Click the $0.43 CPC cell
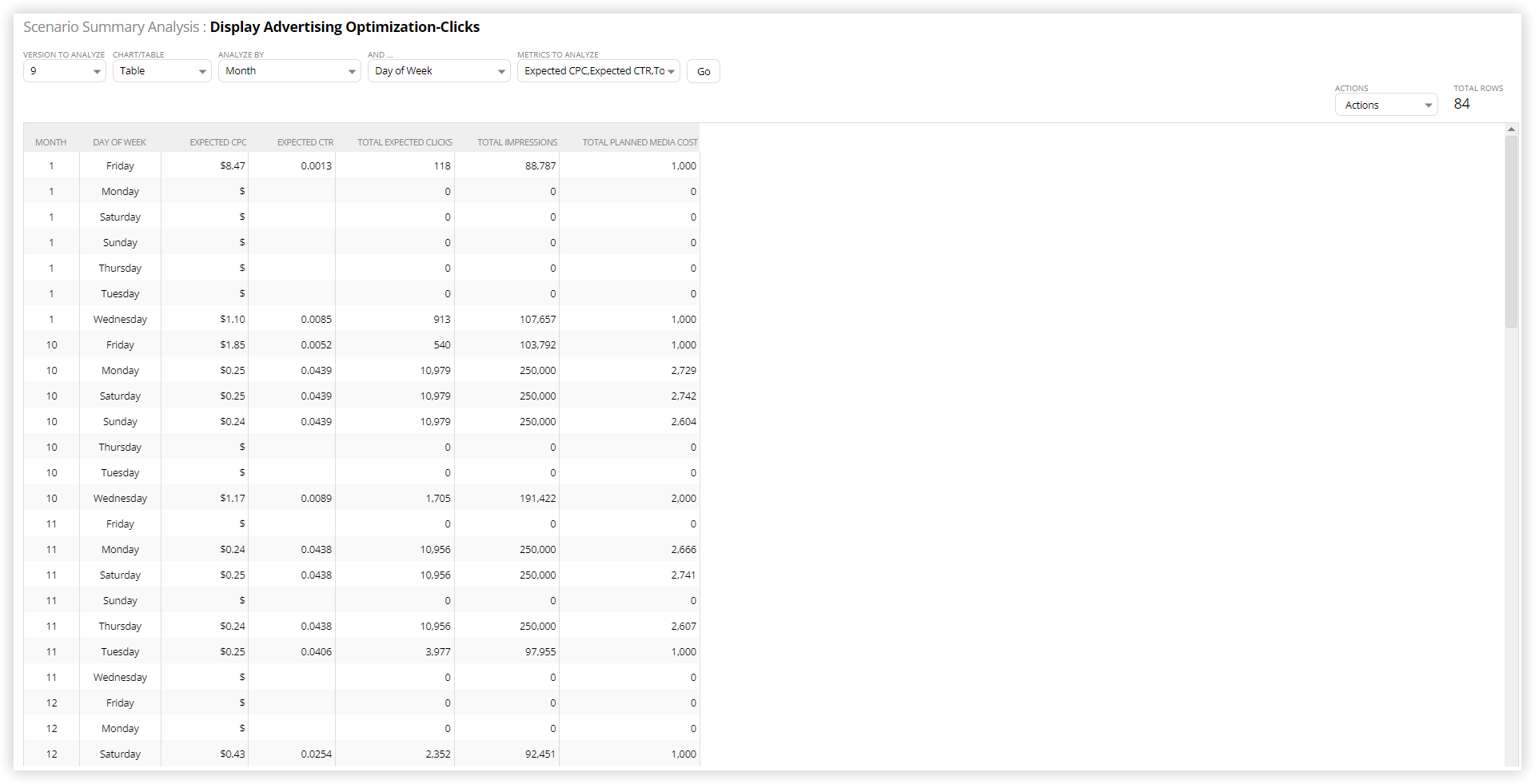The image size is (1535, 784). [x=205, y=754]
